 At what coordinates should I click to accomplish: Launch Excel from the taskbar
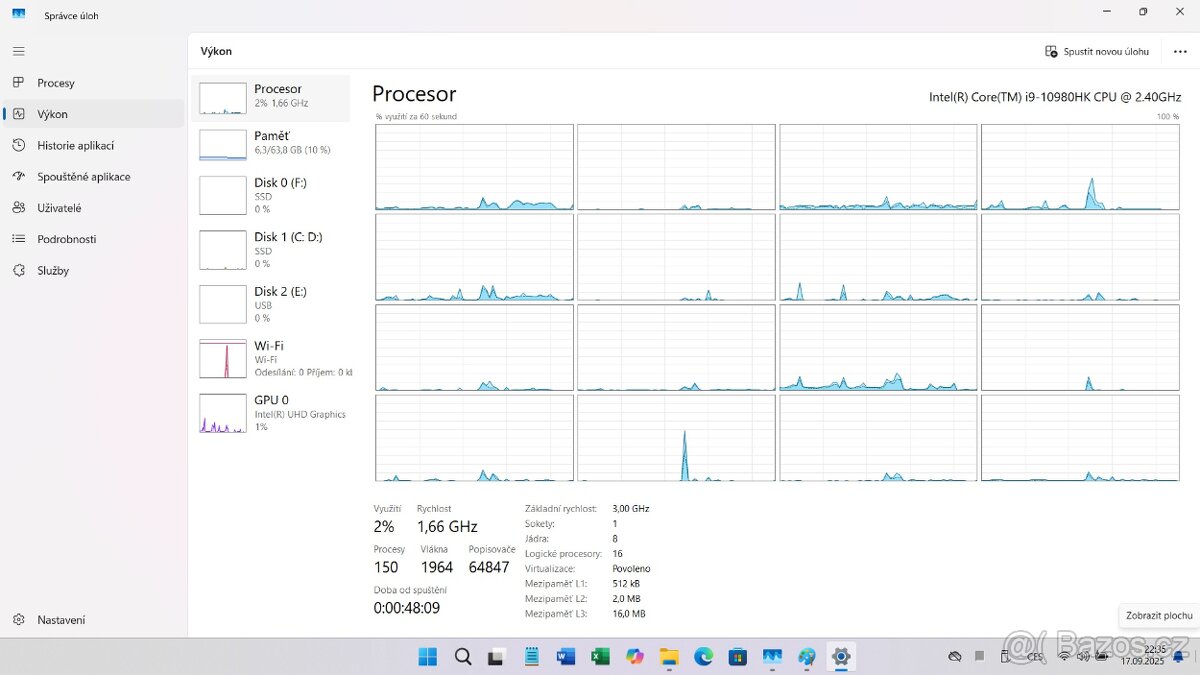click(598, 656)
